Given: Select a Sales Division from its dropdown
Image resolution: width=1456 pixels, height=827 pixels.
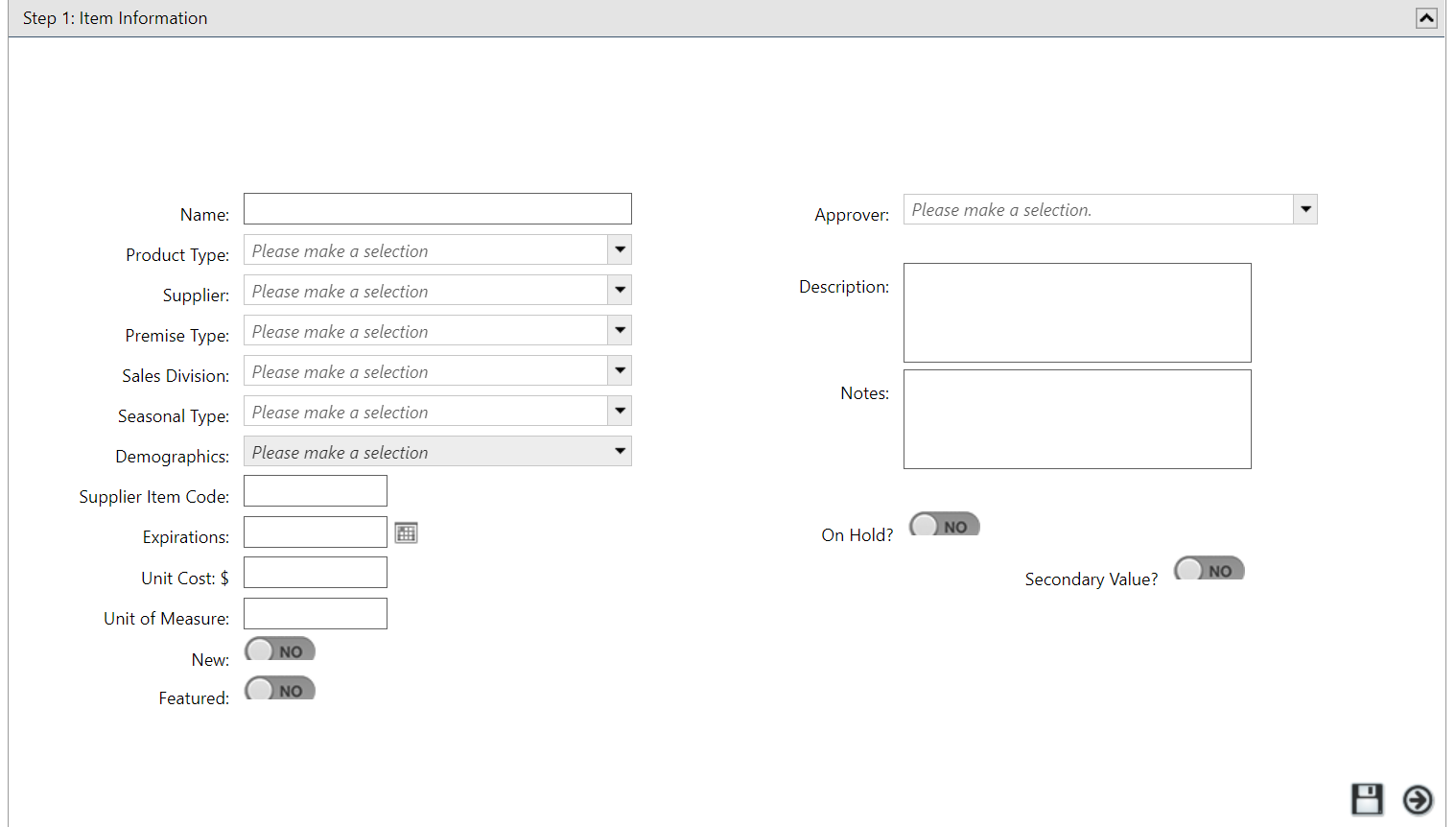Looking at the screenshot, I should tap(620, 370).
